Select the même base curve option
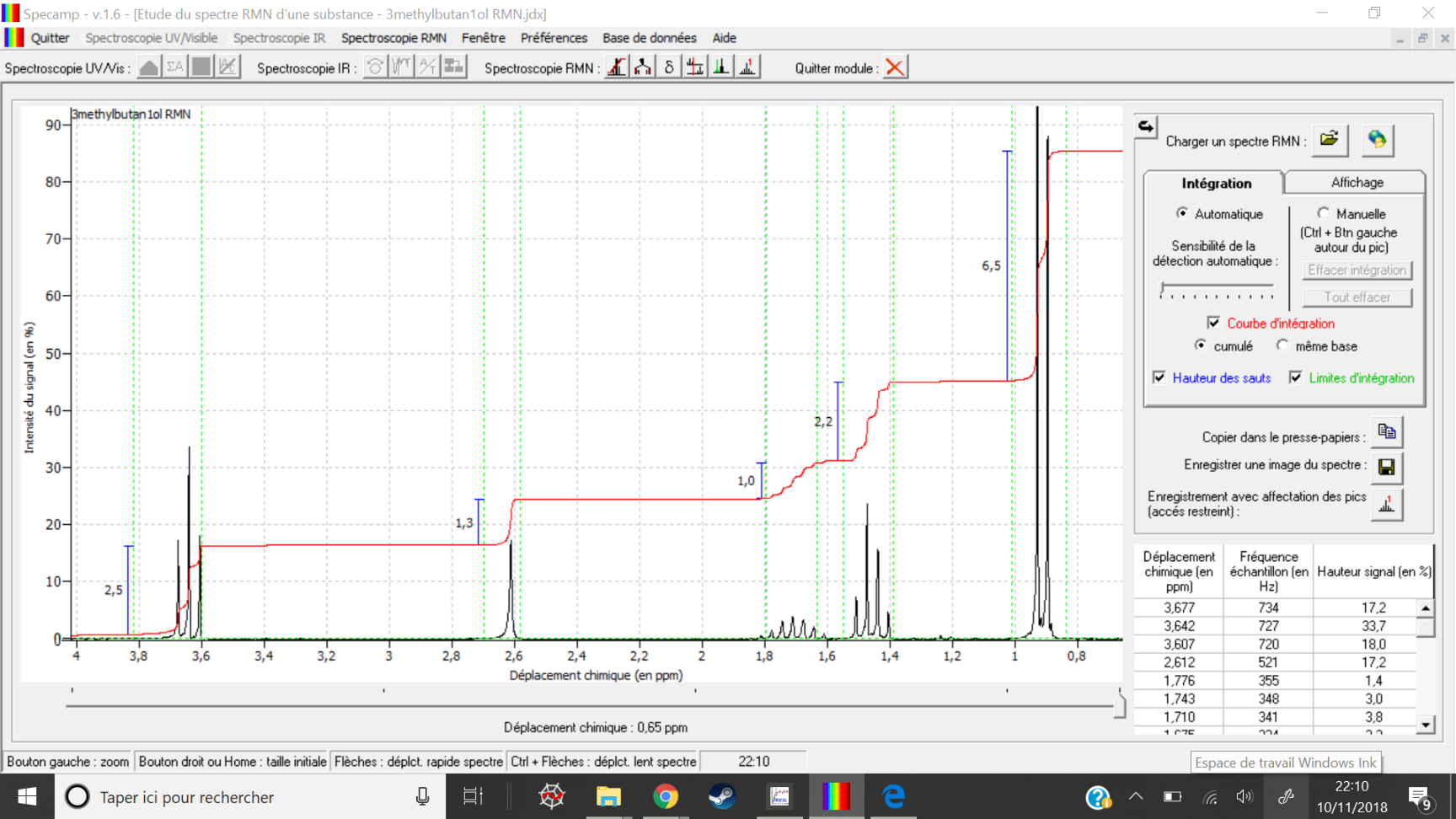1456x819 pixels. [1317, 346]
